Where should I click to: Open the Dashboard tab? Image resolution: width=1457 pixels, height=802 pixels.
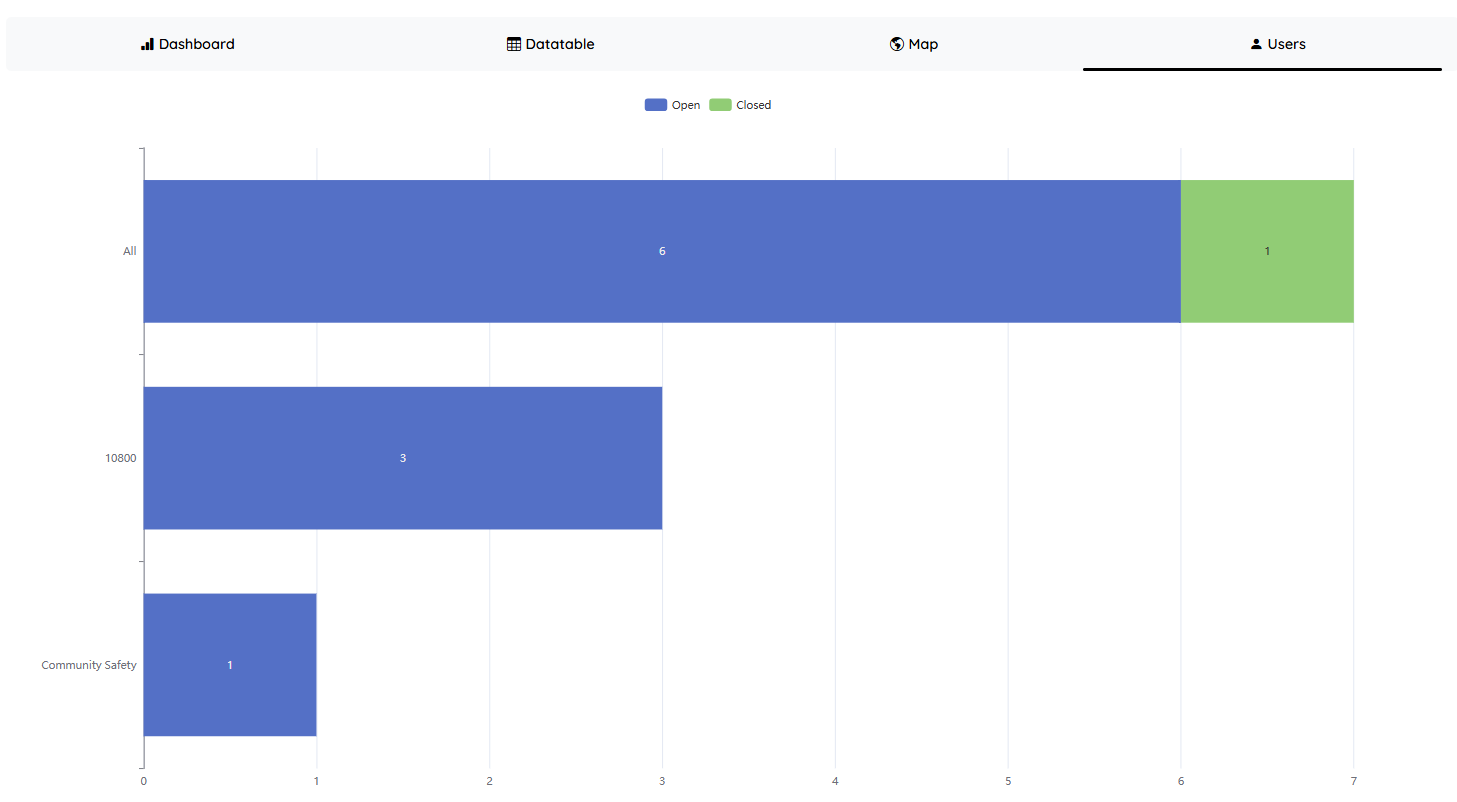click(188, 44)
